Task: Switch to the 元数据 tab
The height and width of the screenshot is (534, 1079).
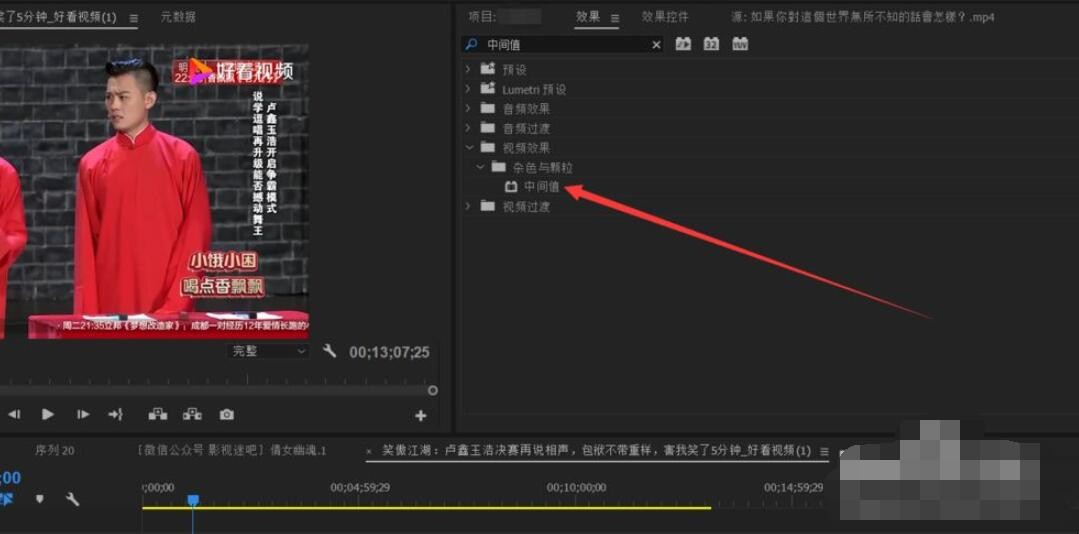Action: (178, 17)
